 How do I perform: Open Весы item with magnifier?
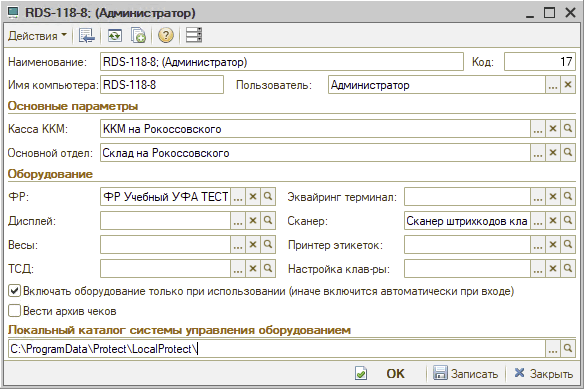(268, 245)
